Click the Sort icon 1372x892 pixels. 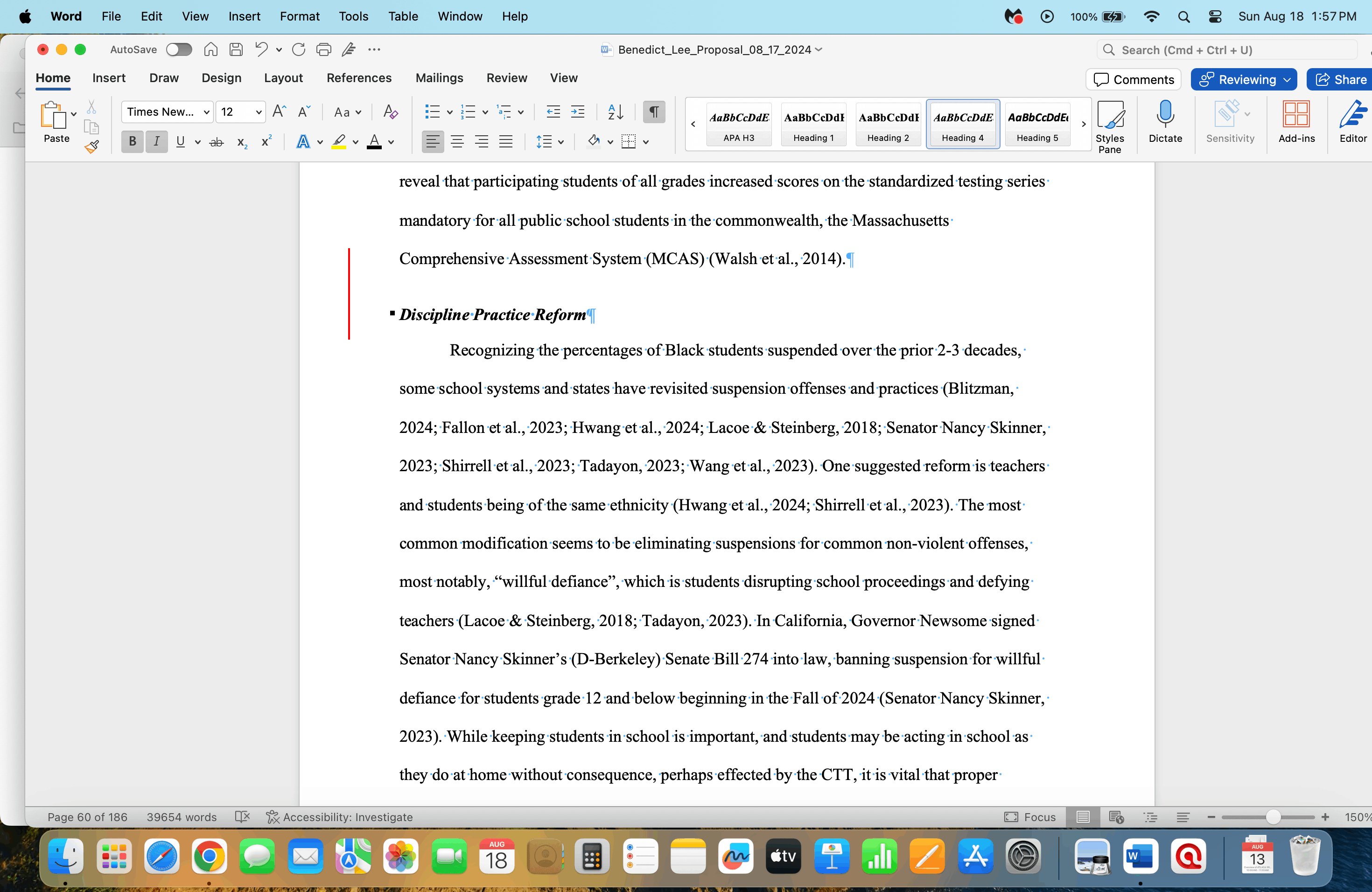pyautogui.click(x=614, y=112)
